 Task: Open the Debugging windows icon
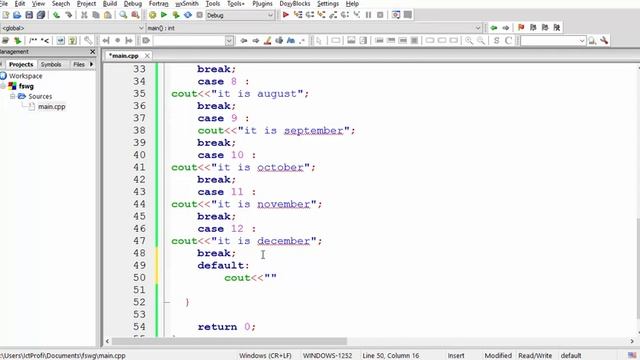(396, 15)
